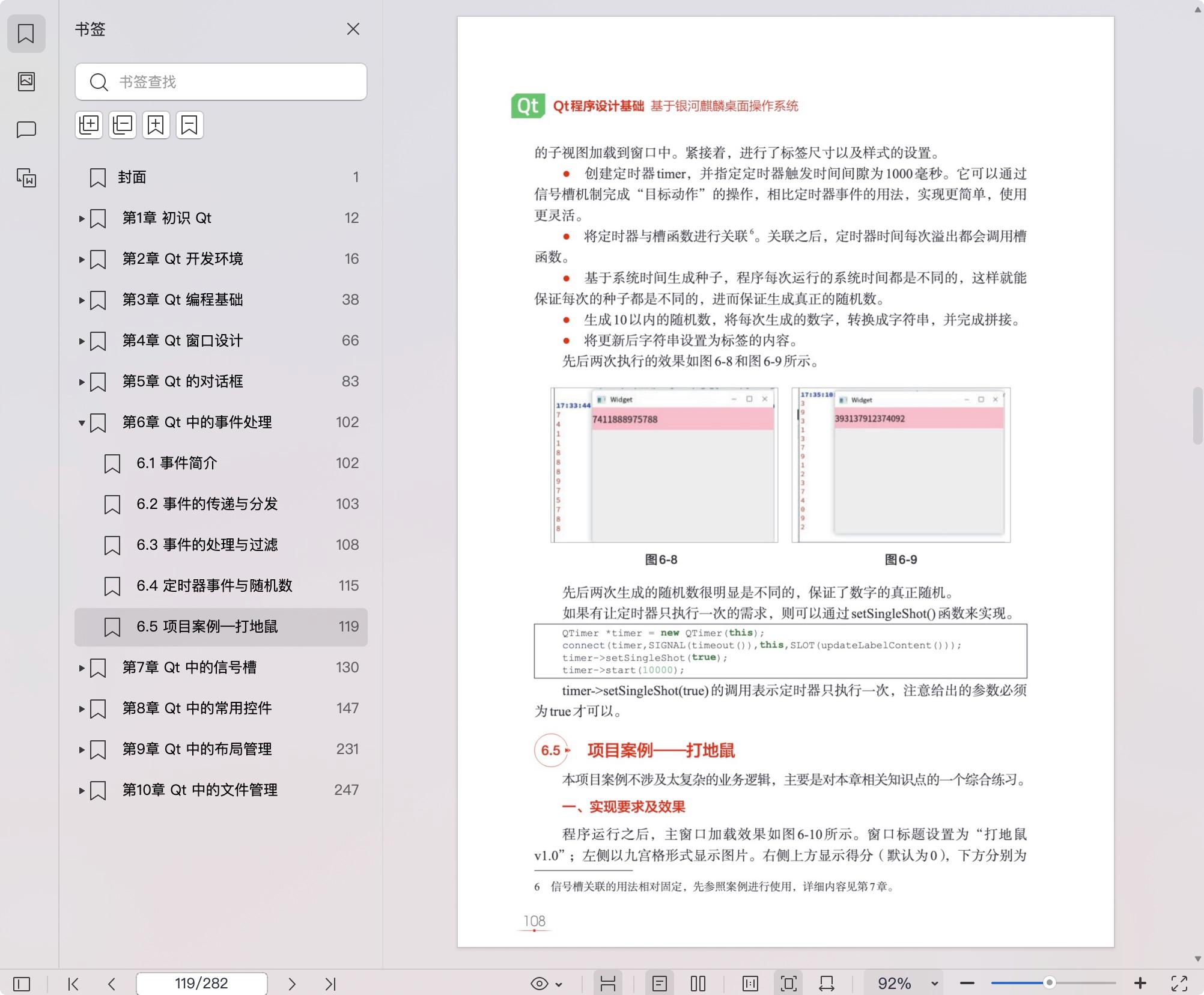Go to bookmark 6.4 定时器事件与随机数
The width and height of the screenshot is (1204, 995).
point(221,586)
